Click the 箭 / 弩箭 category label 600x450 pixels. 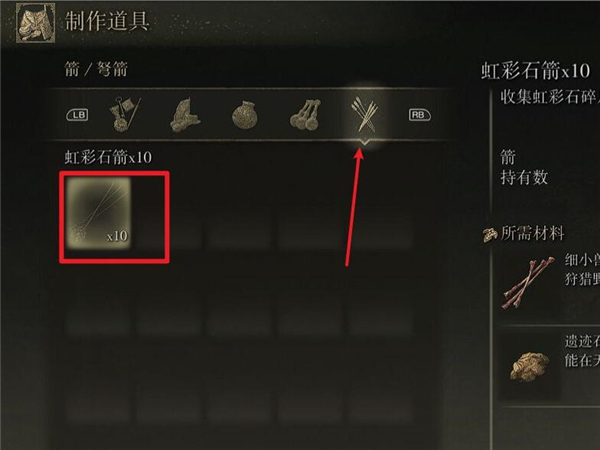point(96,70)
